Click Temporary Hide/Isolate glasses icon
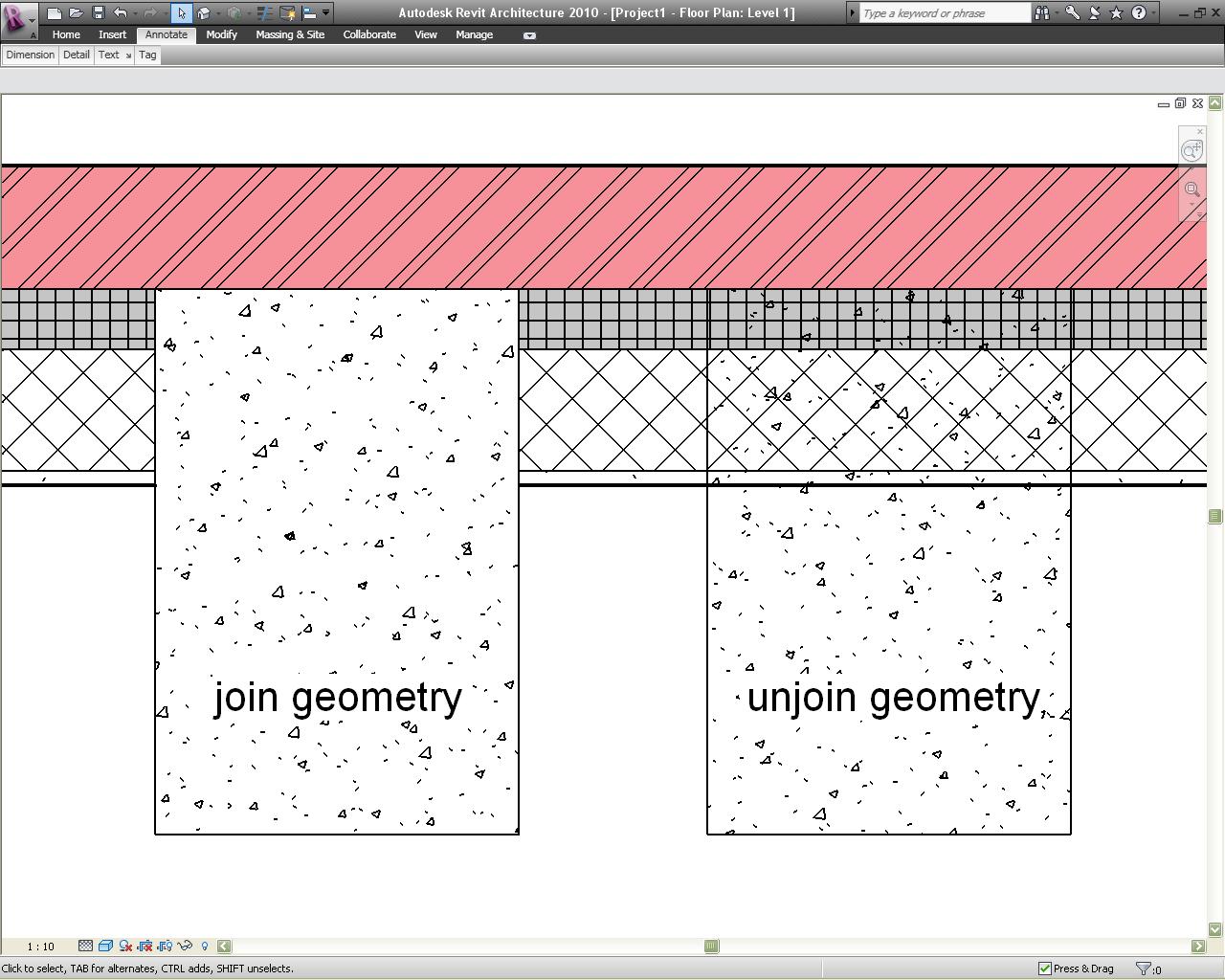This screenshot has height=980, width=1225. (186, 947)
